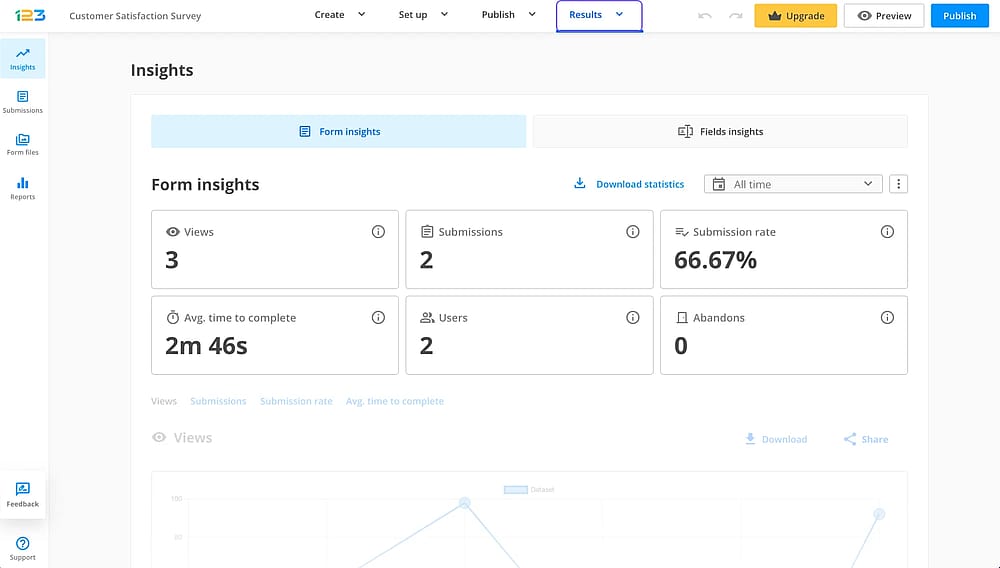
Task: Open Insights in the left sidebar
Action: pos(23,59)
